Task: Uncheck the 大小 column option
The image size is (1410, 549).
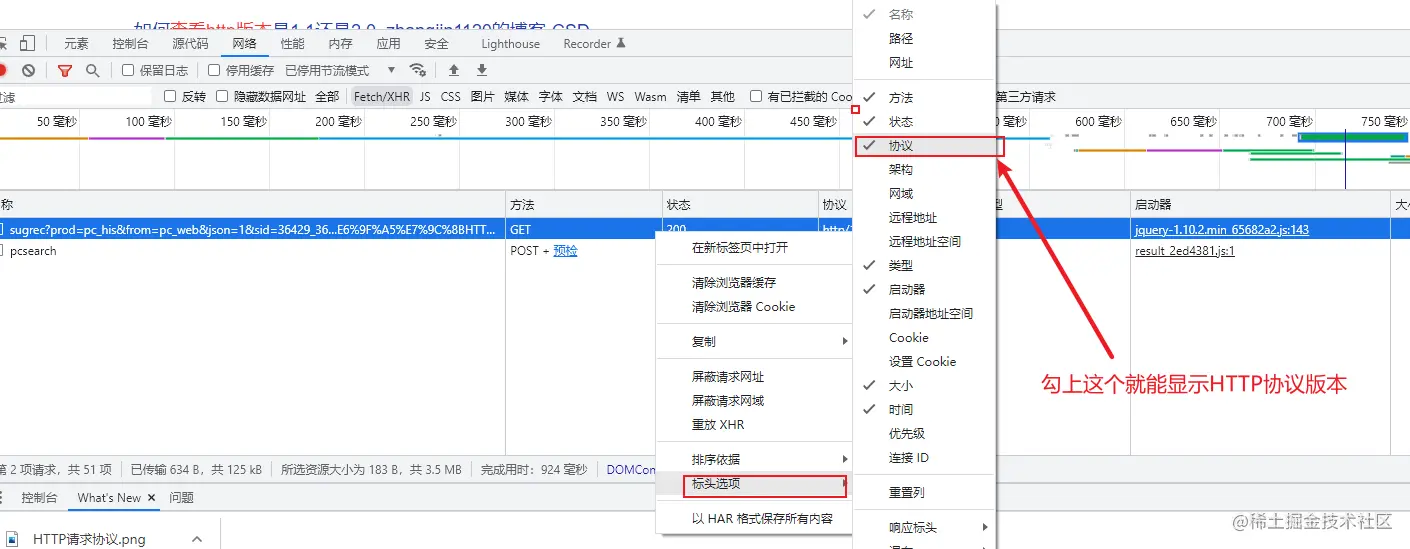Action: pos(924,385)
